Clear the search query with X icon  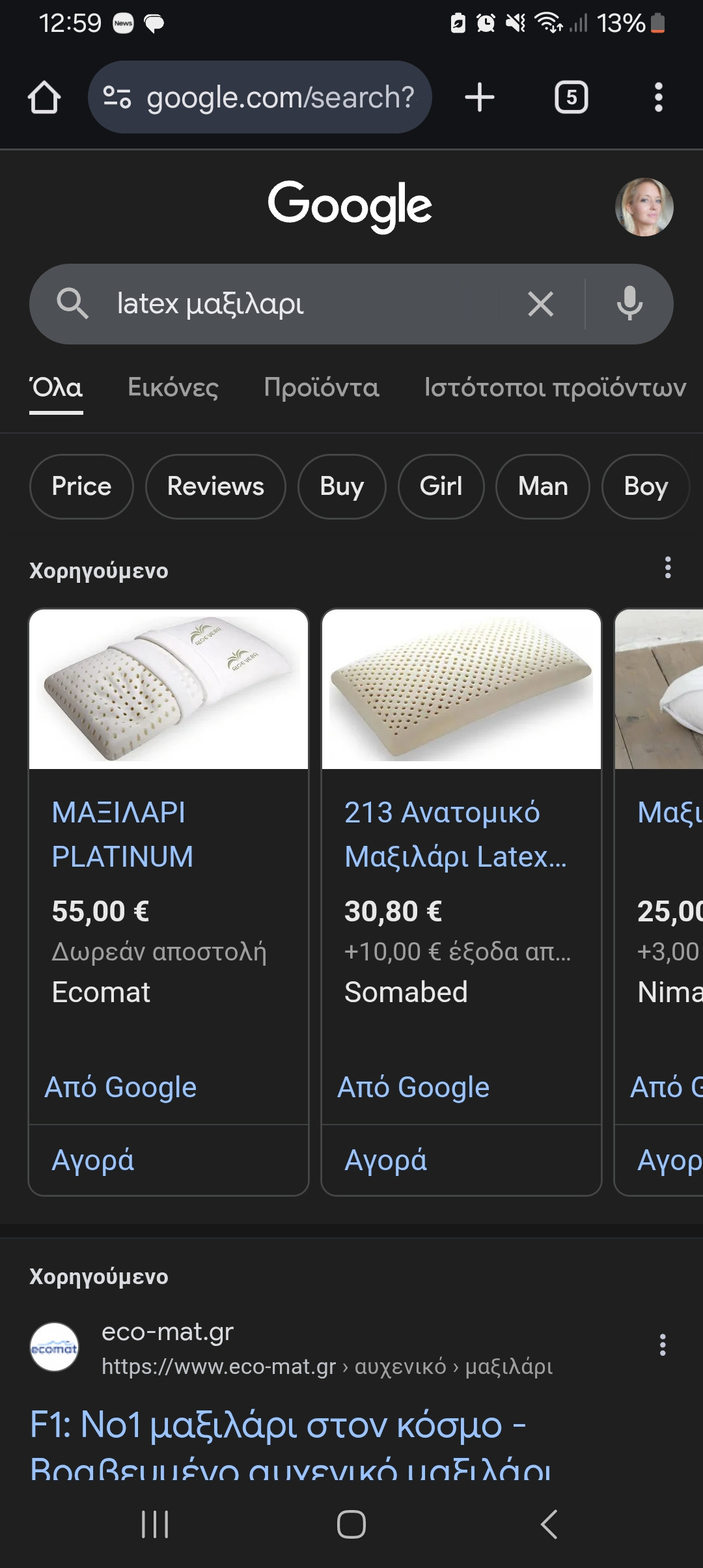540,304
